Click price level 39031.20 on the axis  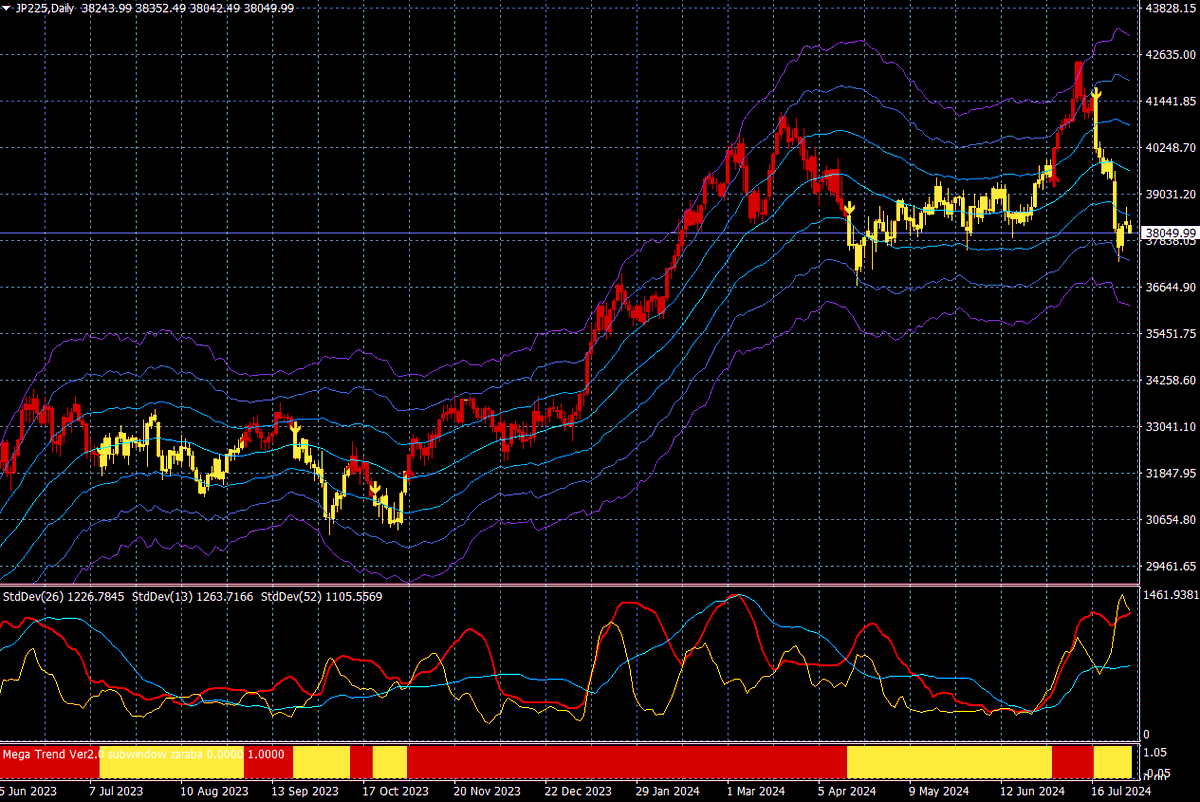click(1169, 194)
